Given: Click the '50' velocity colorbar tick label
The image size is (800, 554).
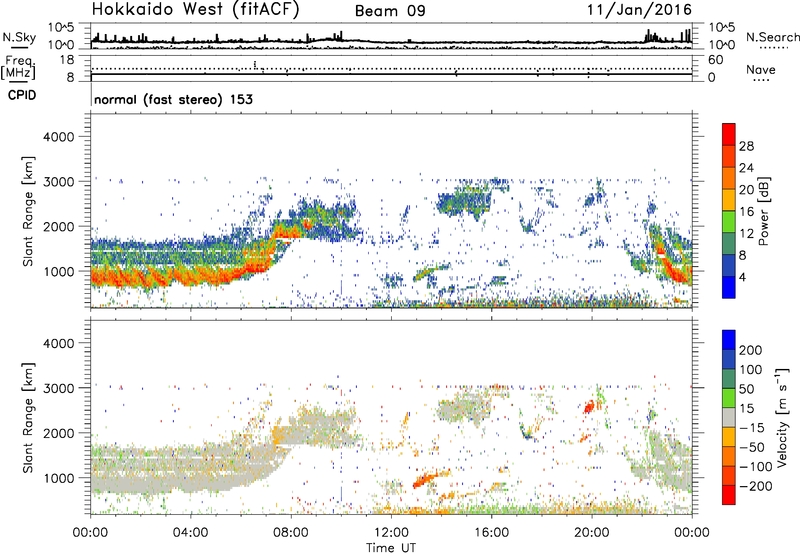Looking at the screenshot, I should click(x=746, y=389).
